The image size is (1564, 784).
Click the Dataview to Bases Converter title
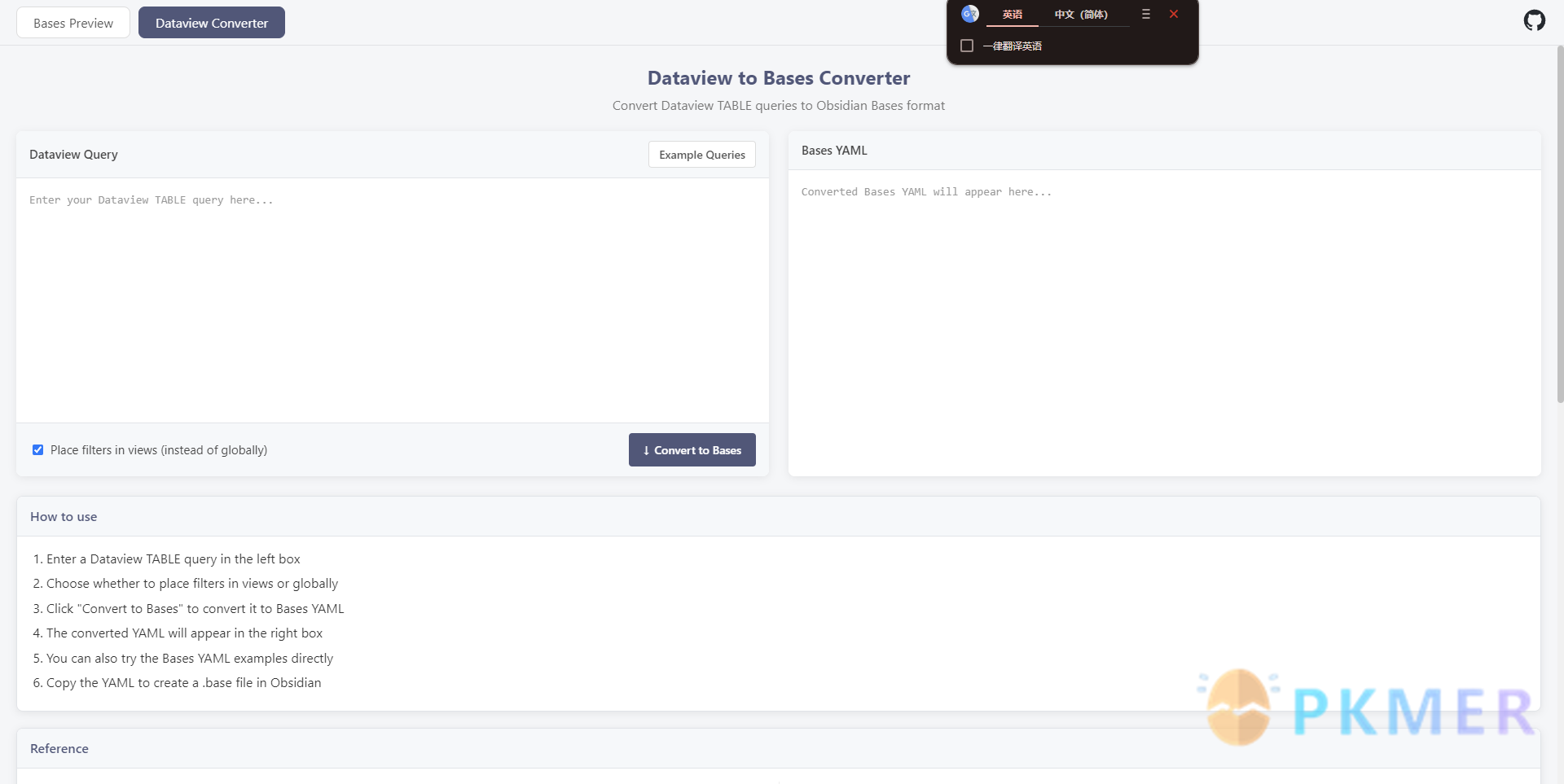(x=778, y=78)
